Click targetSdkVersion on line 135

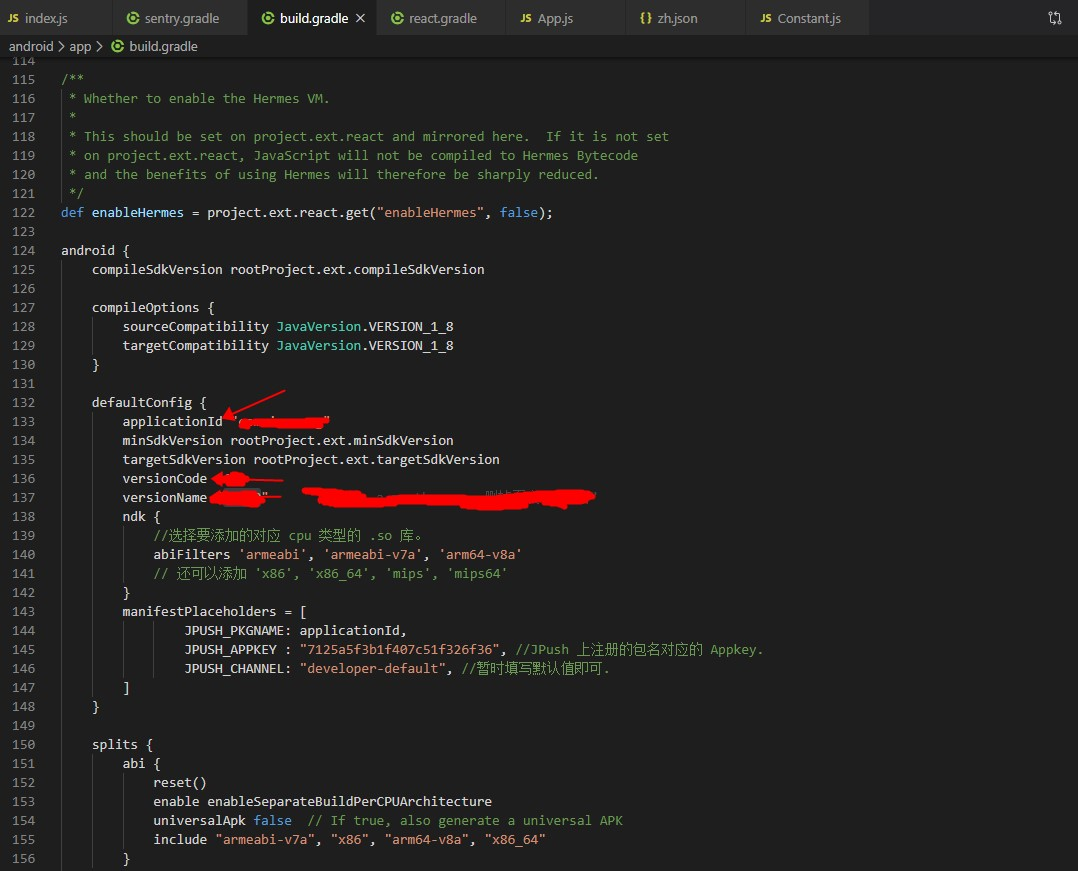coord(184,459)
